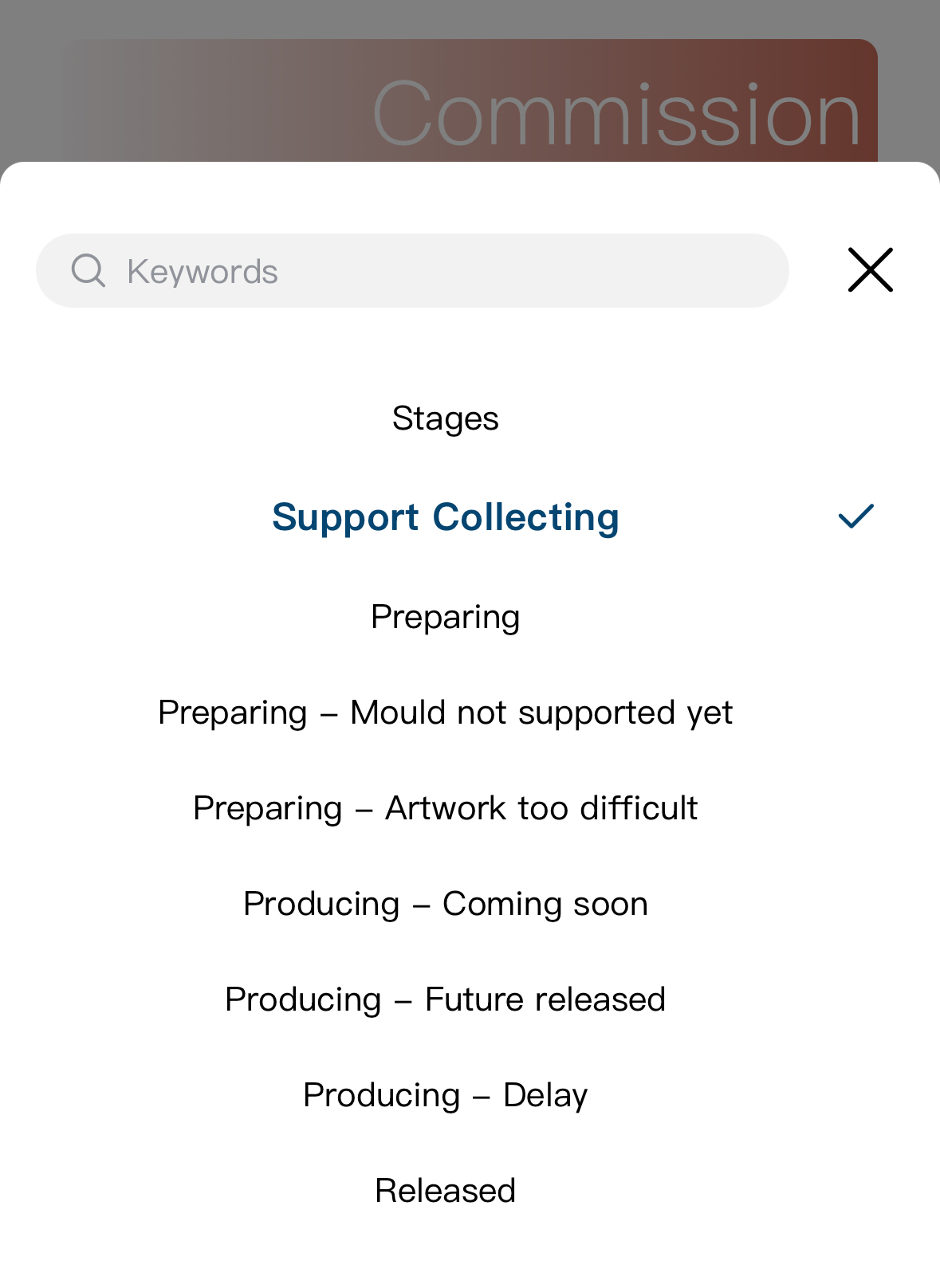
Task: Click the blue highlighted stage label
Action: [445, 517]
